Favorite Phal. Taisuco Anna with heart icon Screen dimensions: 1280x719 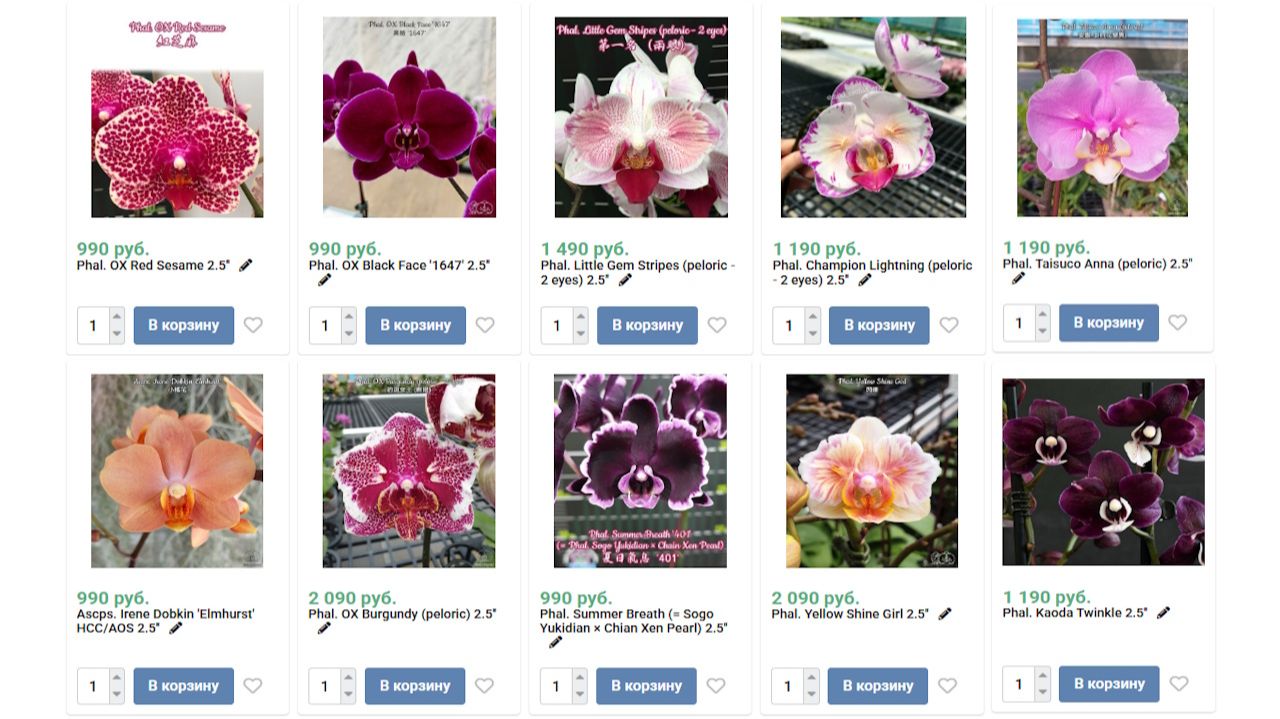click(1178, 323)
